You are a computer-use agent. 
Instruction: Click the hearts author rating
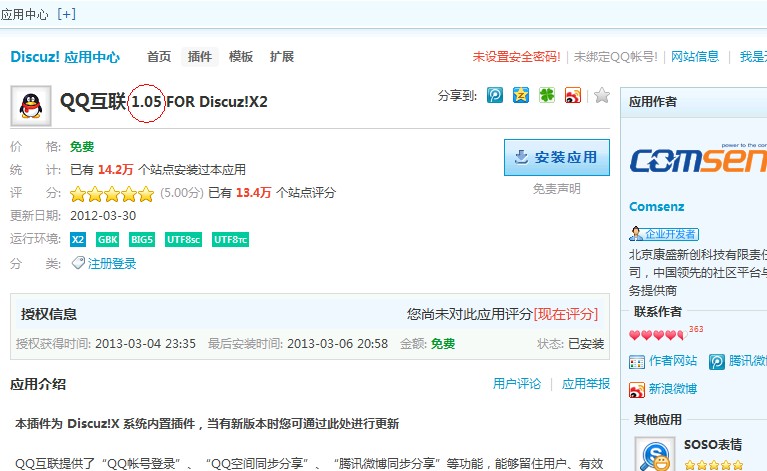click(659, 335)
